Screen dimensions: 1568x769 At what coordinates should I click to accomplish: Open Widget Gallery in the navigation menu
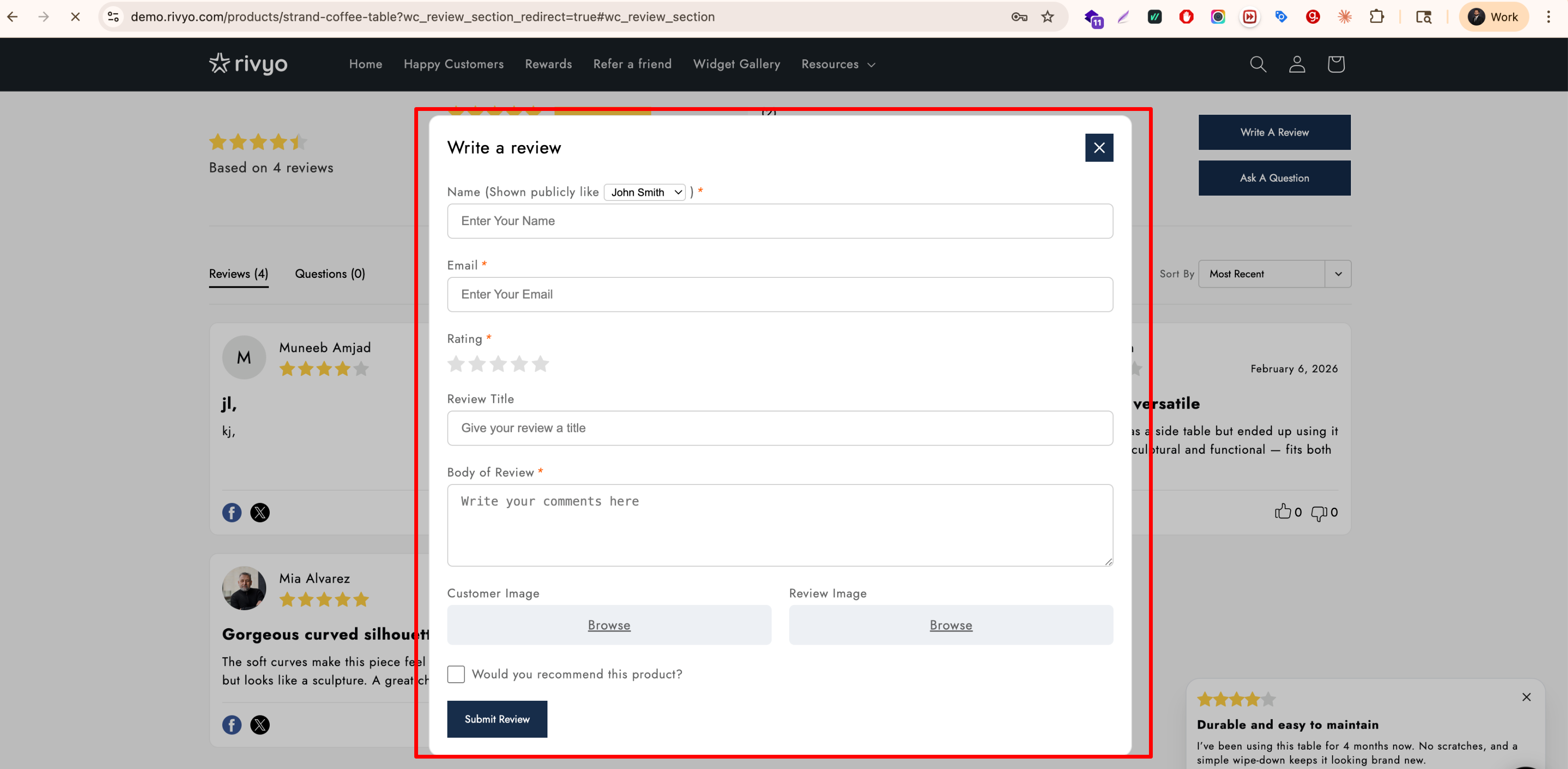click(x=736, y=64)
